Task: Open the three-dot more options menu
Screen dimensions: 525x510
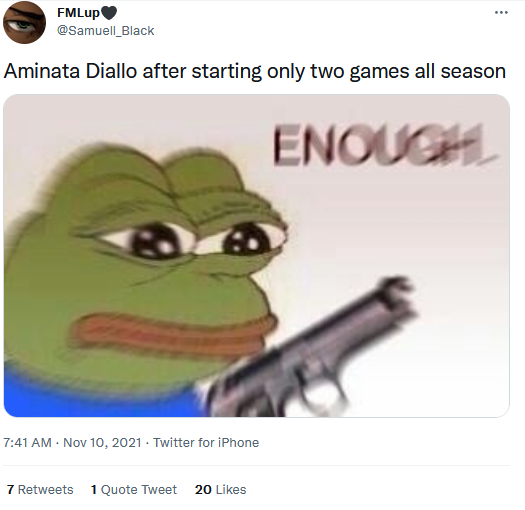Action: coord(501,13)
